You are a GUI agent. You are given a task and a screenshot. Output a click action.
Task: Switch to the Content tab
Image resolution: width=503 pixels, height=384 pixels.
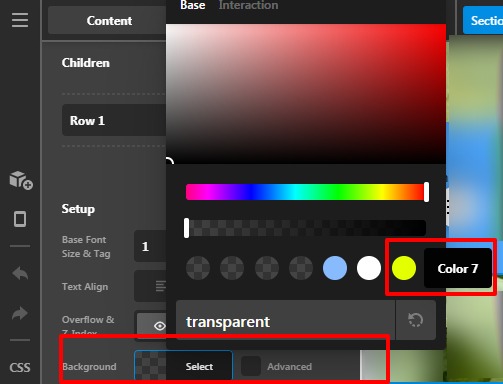coord(109,21)
